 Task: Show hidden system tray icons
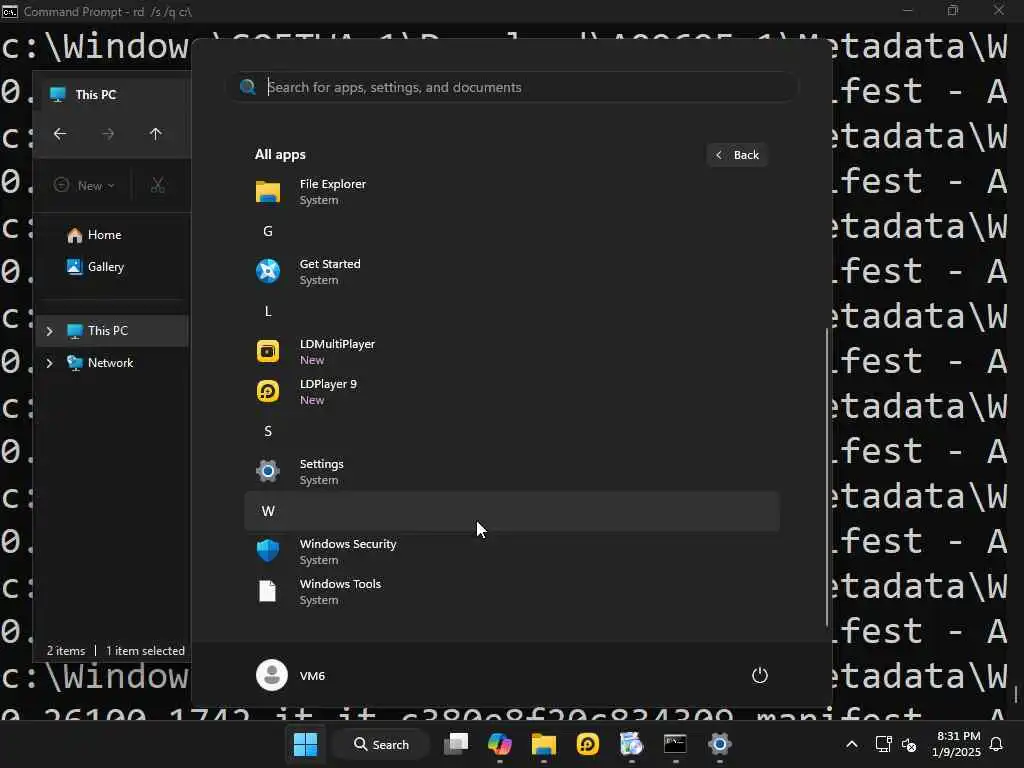(x=852, y=744)
